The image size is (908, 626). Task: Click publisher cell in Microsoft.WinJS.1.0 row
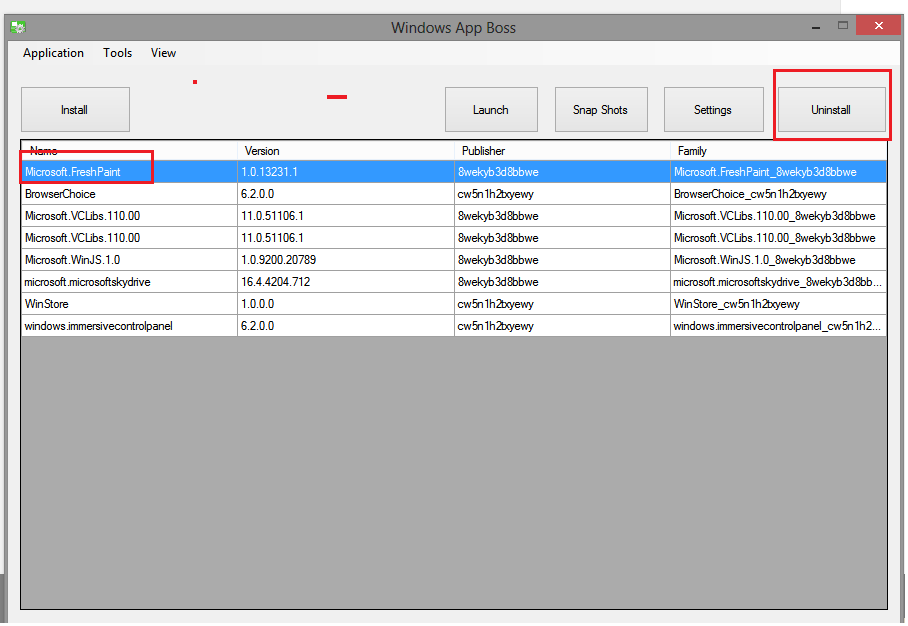click(562, 260)
